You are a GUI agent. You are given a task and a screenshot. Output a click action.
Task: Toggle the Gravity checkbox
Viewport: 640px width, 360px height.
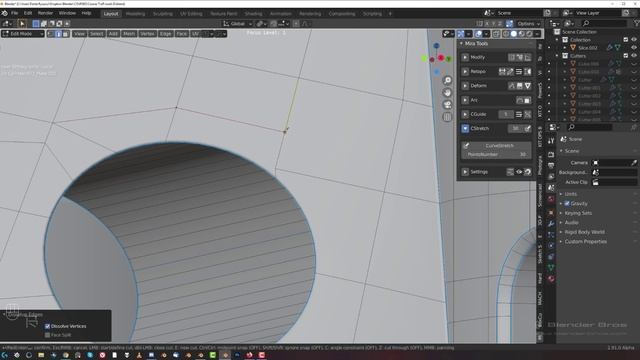click(567, 203)
